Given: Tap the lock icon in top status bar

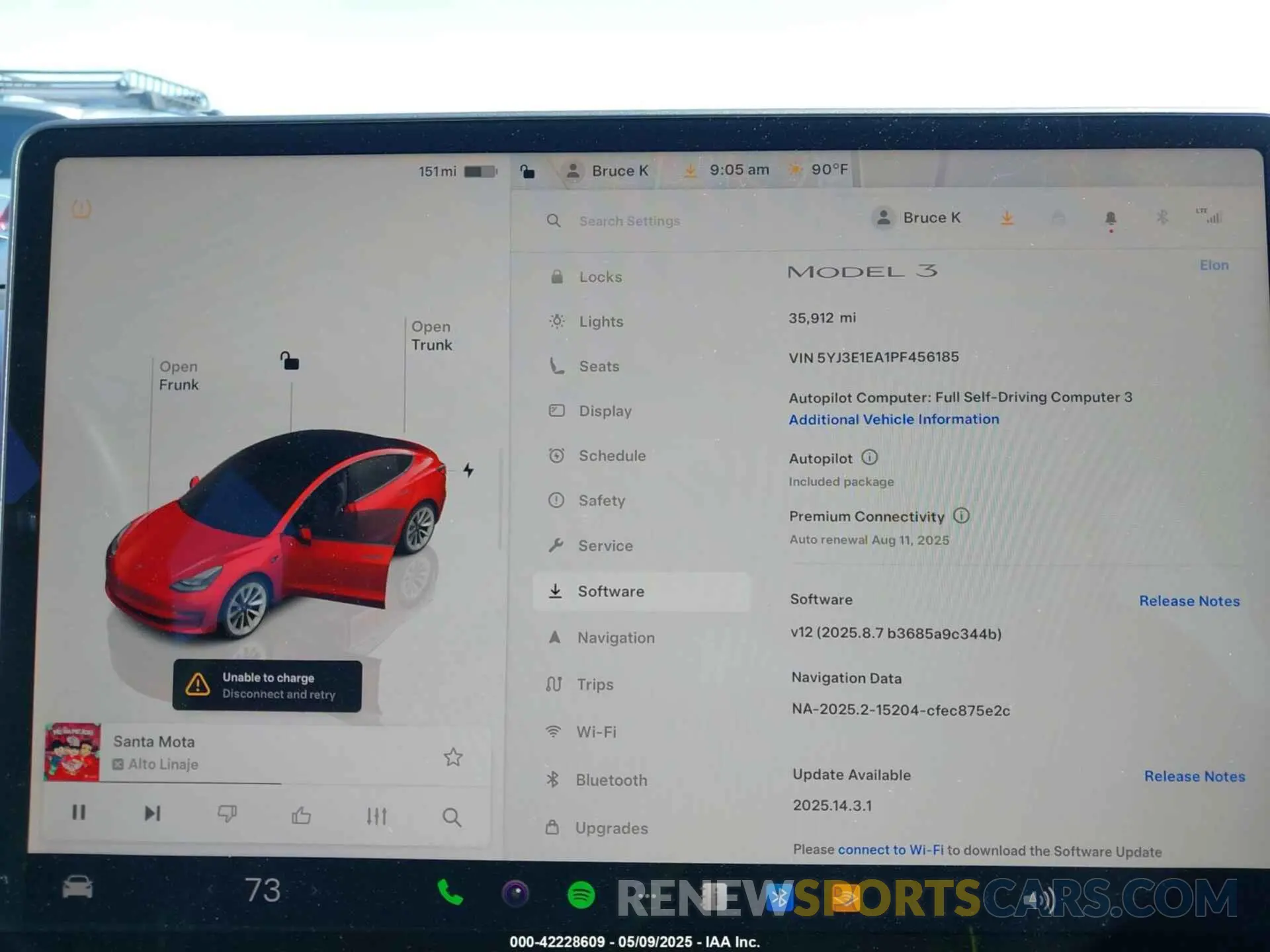Looking at the screenshot, I should [x=527, y=171].
